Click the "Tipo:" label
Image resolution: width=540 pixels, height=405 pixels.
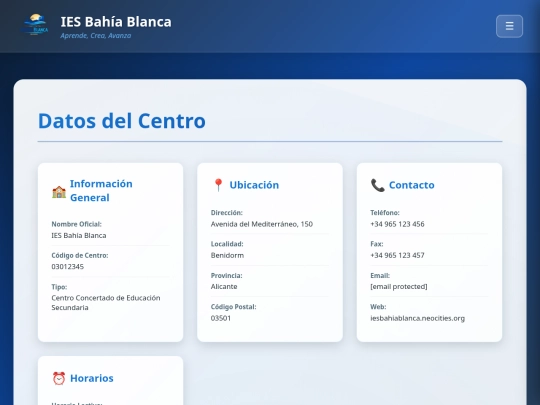pyautogui.click(x=59, y=287)
